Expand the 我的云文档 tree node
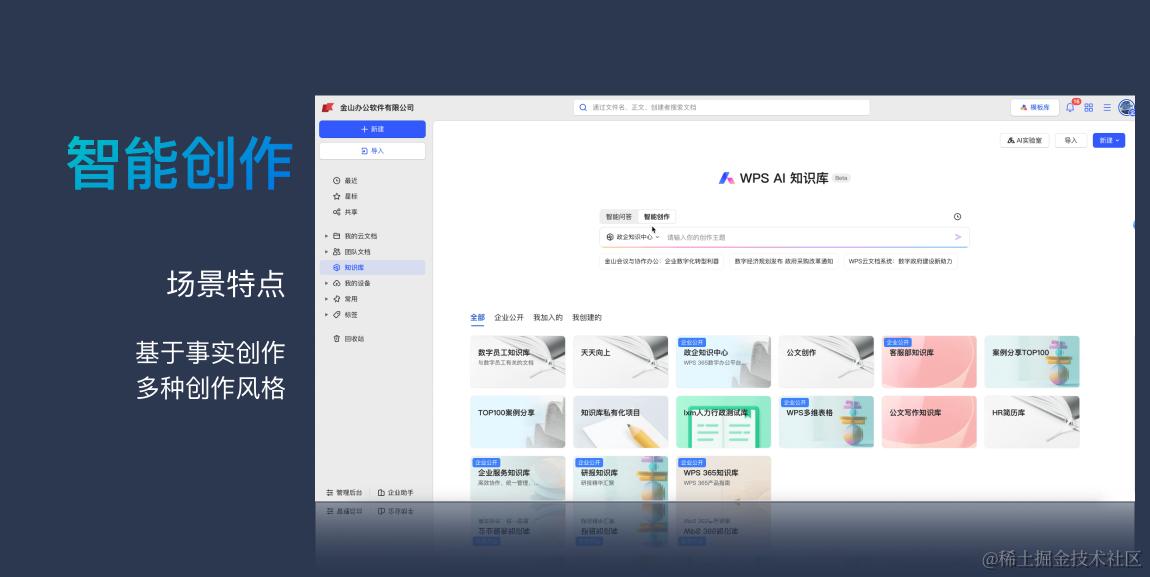This screenshot has height=577, width=1150. [x=326, y=236]
